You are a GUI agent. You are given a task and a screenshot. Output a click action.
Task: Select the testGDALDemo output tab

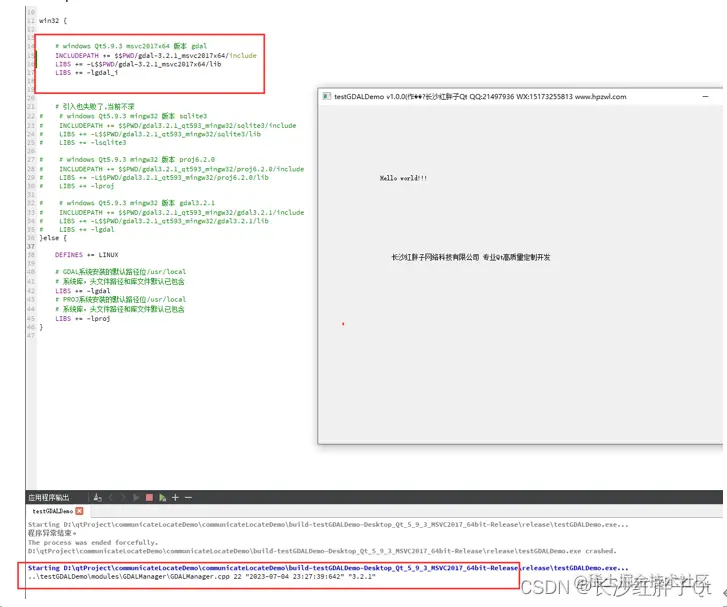[52, 511]
